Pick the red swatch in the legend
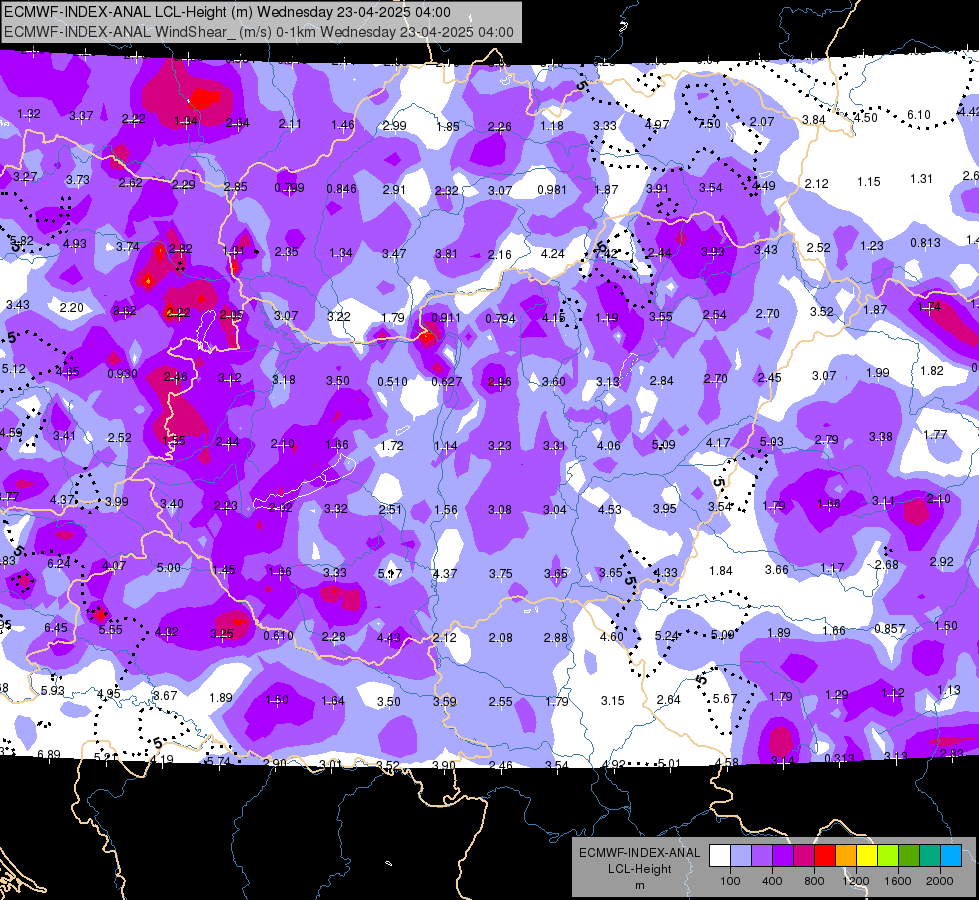The image size is (979, 900). pos(825,856)
